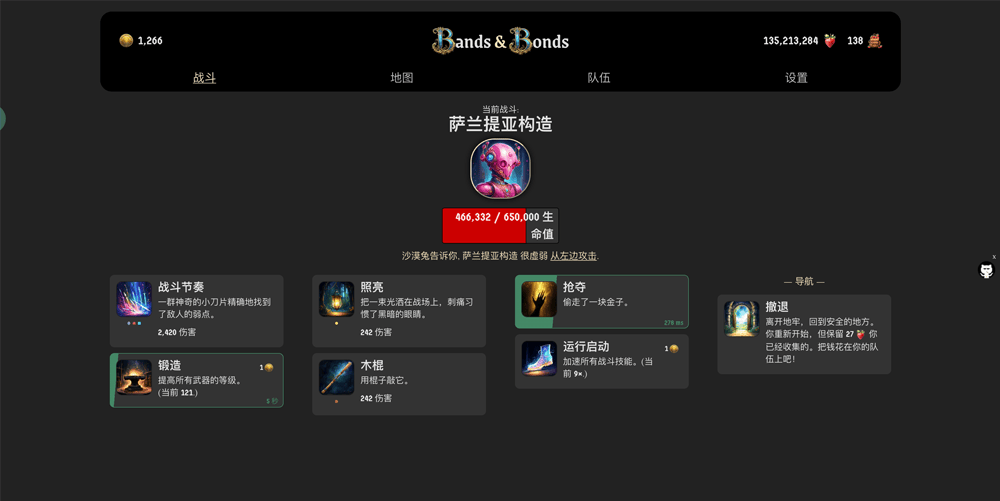The width and height of the screenshot is (1000, 501).
Task: Click the strawberry currency icon
Action: tap(829, 41)
